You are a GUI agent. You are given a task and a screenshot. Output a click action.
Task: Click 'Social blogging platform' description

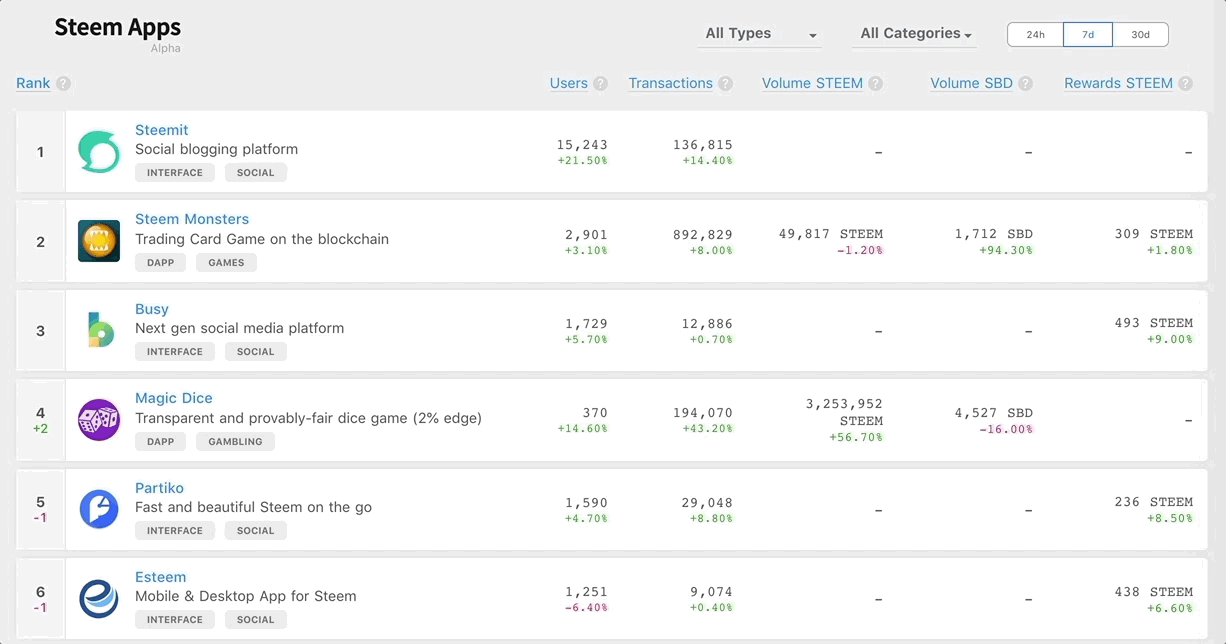pos(217,149)
